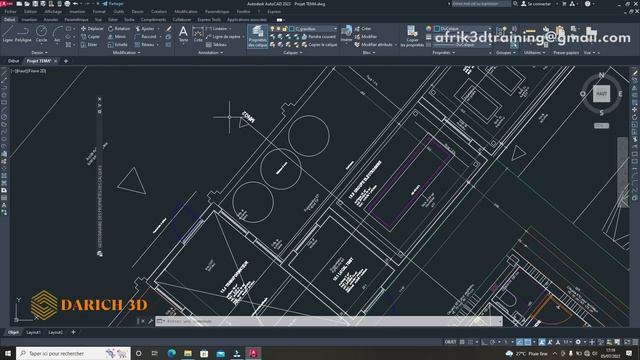Select the Arc tool
This screenshot has height=360, width=640.
coord(57,33)
